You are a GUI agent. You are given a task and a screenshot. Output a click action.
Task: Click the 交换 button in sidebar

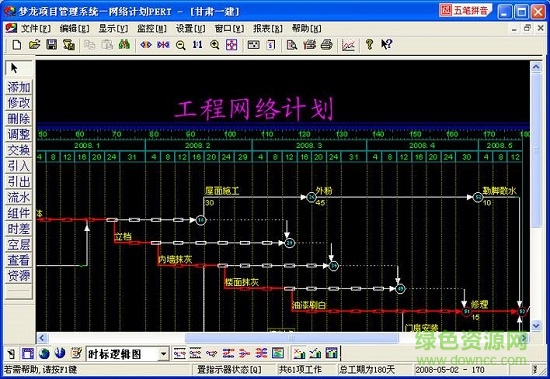click(19, 150)
